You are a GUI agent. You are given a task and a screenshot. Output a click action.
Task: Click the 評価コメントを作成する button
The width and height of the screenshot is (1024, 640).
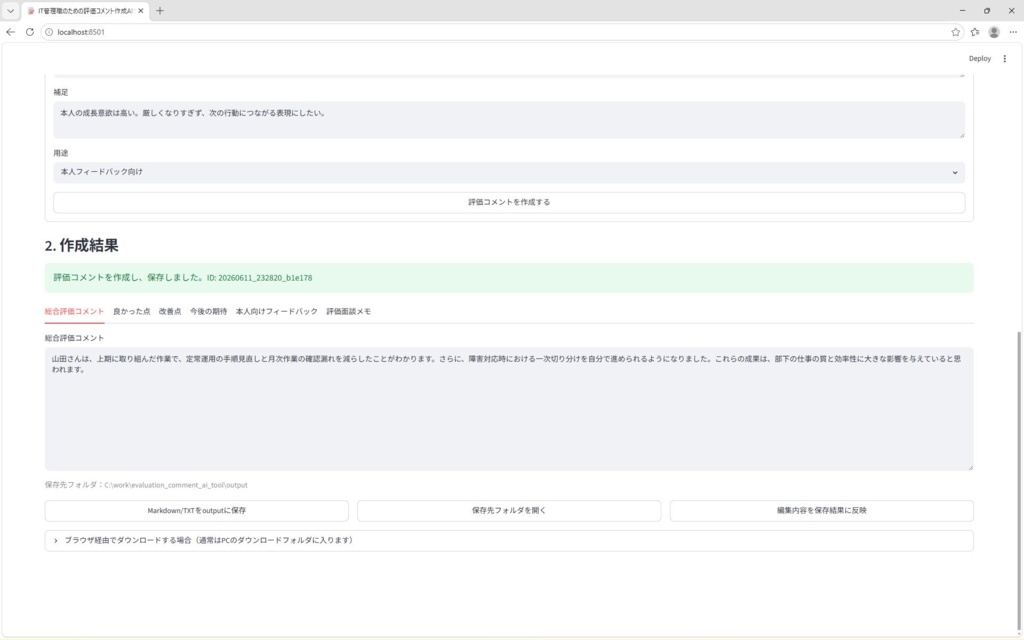(x=509, y=202)
